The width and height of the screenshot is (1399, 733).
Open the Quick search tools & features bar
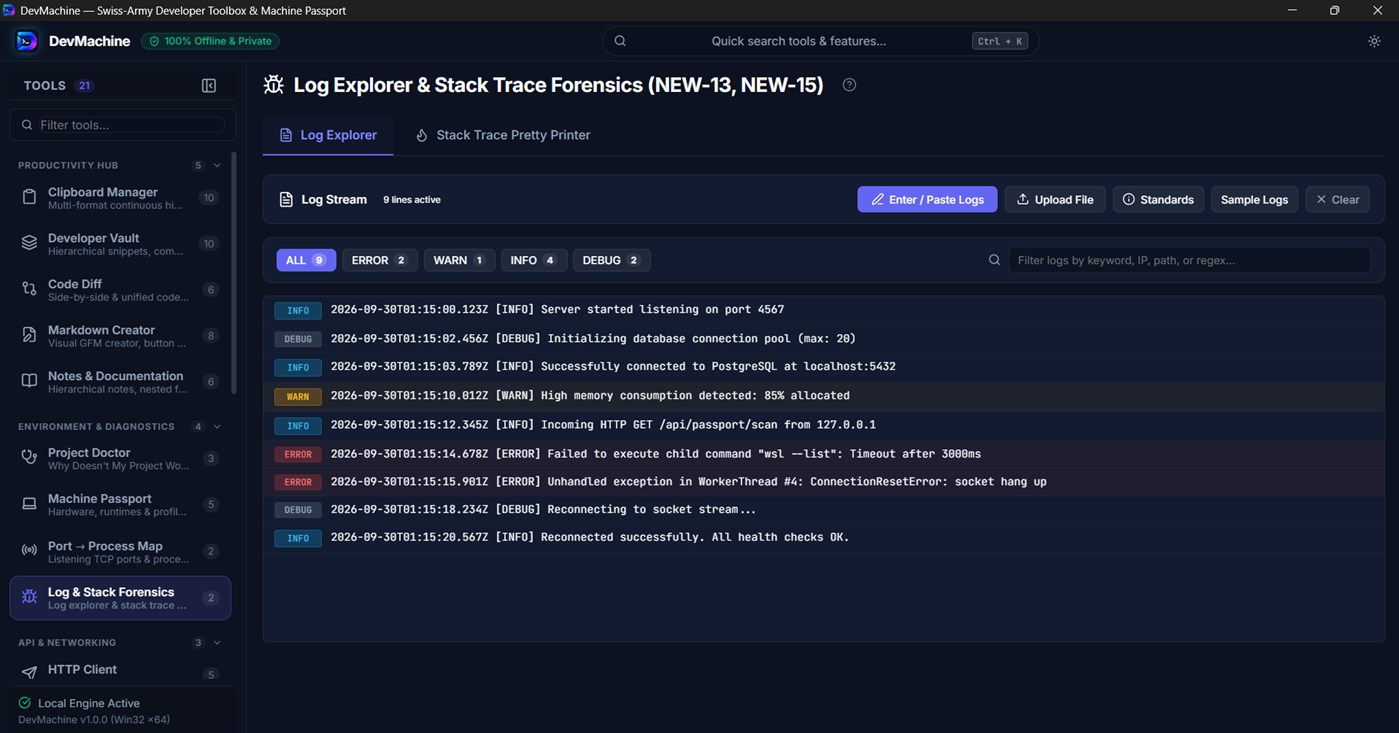820,41
